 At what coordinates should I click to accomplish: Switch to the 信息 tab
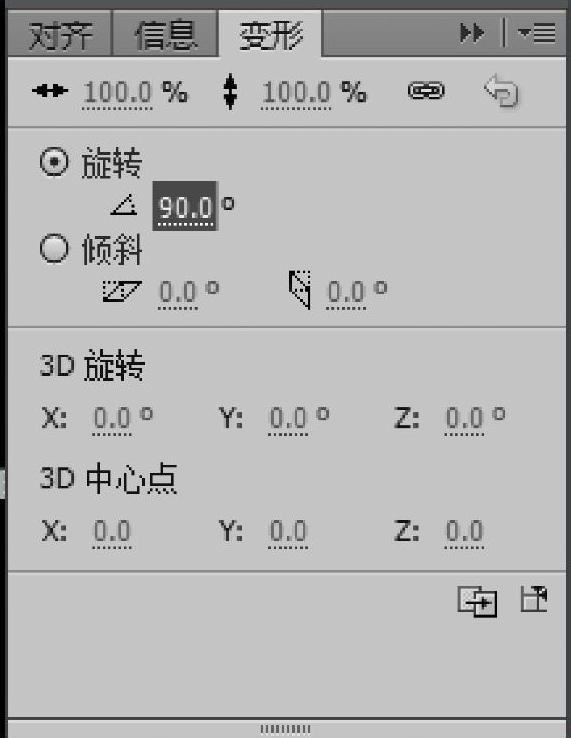point(165,35)
